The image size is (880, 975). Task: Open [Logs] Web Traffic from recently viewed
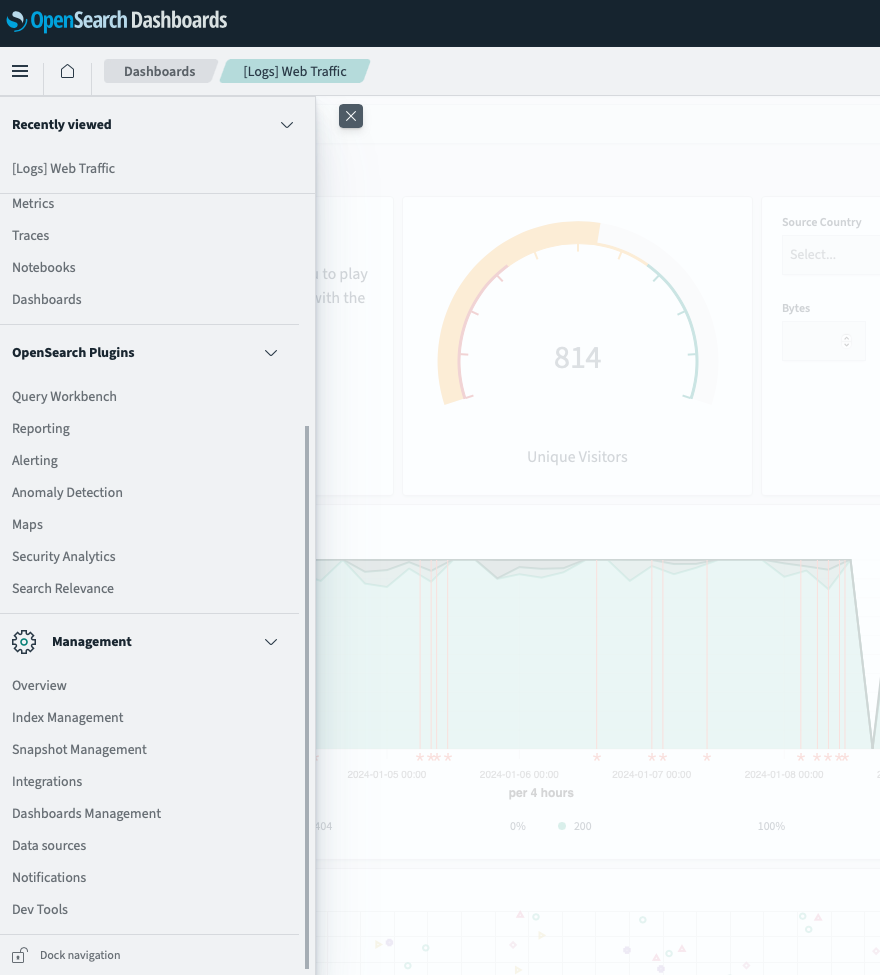[63, 168]
